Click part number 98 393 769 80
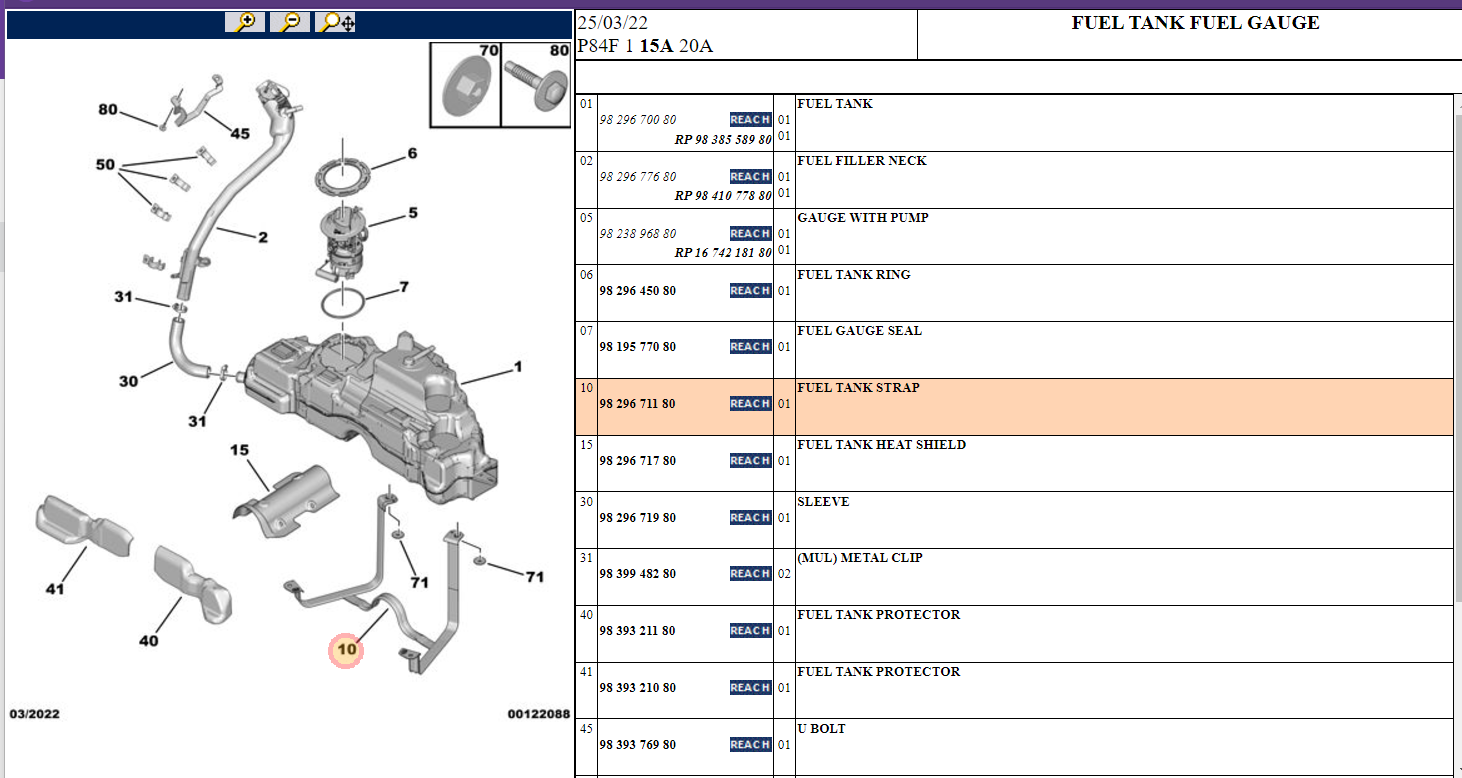This screenshot has height=778, width=1462. [x=638, y=745]
